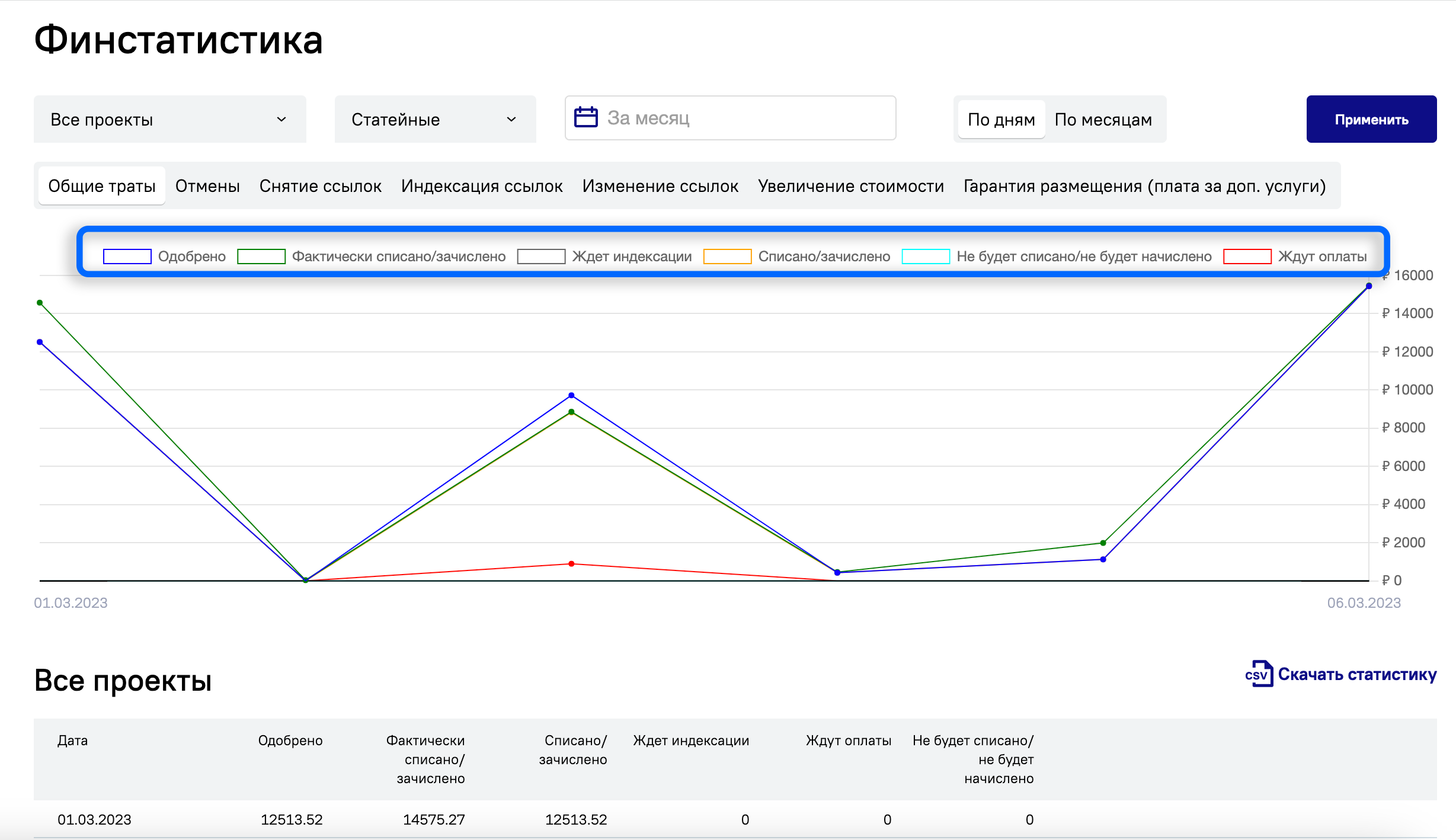Click the Скачать статистику link
This screenshot has width=1456, height=840.
(x=1357, y=674)
